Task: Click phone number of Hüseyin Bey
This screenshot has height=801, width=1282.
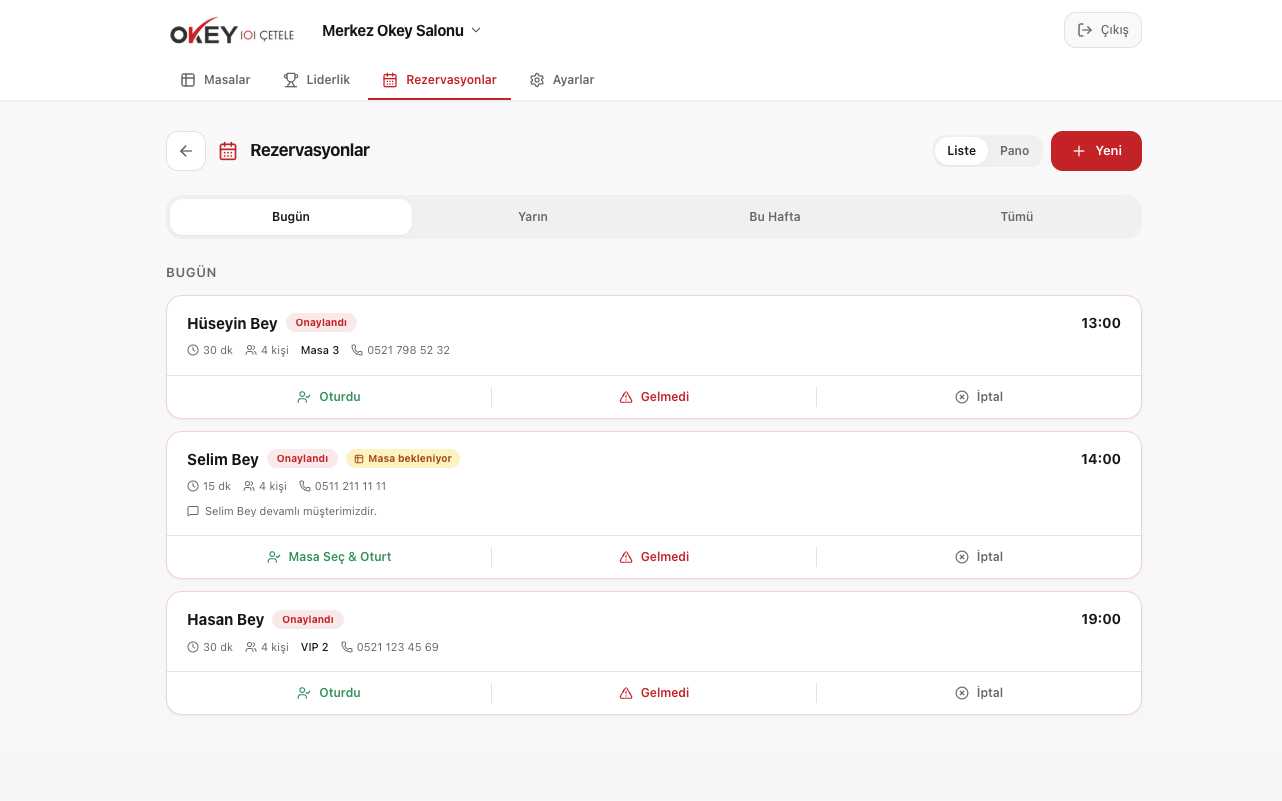Action: [408, 351]
